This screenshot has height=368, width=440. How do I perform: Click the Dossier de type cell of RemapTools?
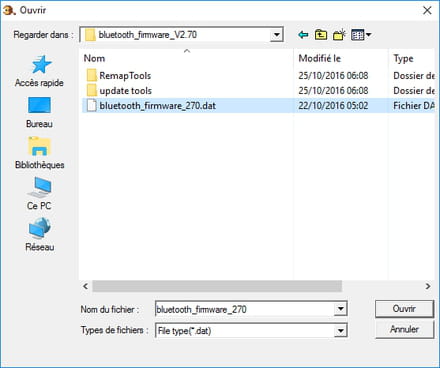pyautogui.click(x=414, y=76)
